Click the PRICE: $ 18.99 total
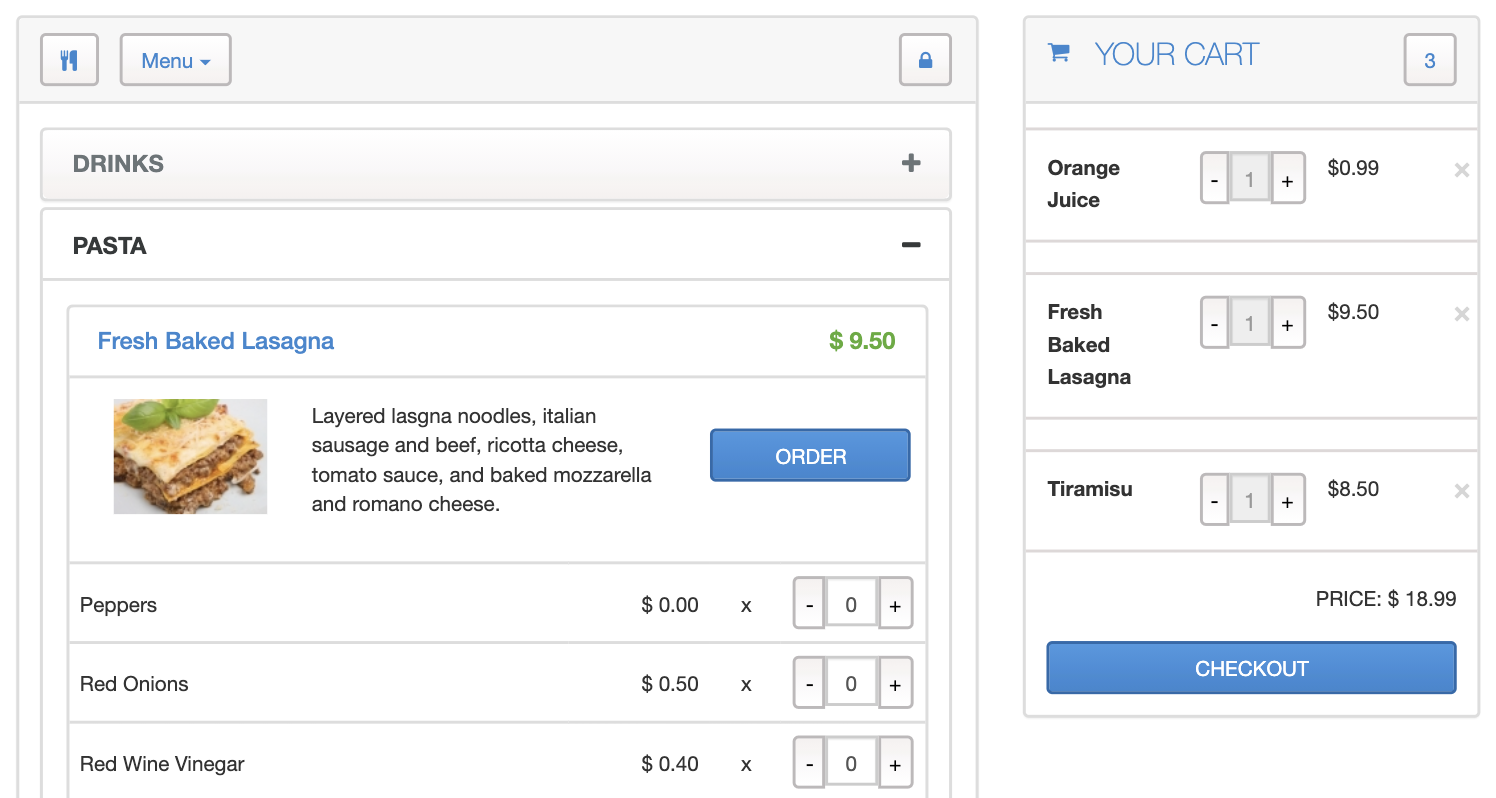The width and height of the screenshot is (1496, 798). 1386,599
